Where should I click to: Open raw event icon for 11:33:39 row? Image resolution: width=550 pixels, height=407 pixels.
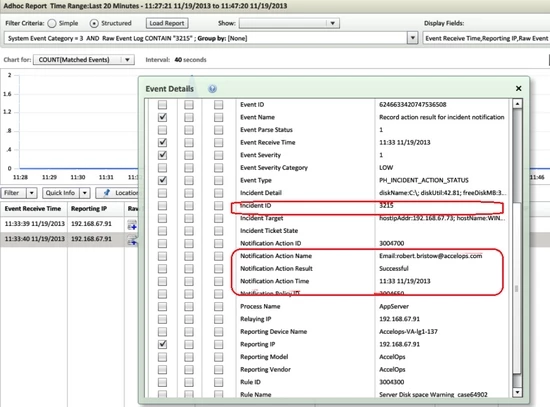132,225
